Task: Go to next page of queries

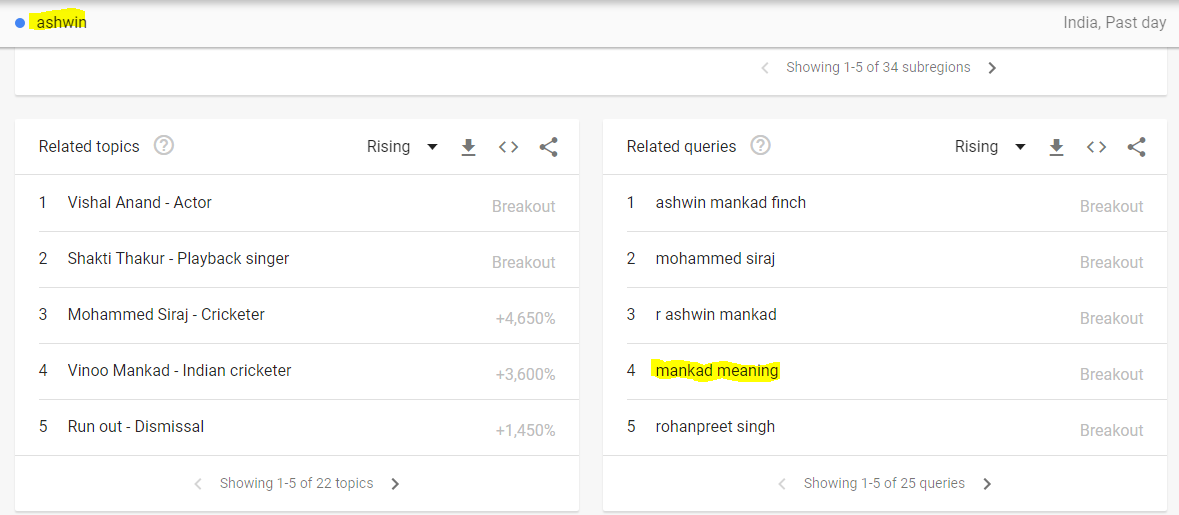Action: click(987, 484)
